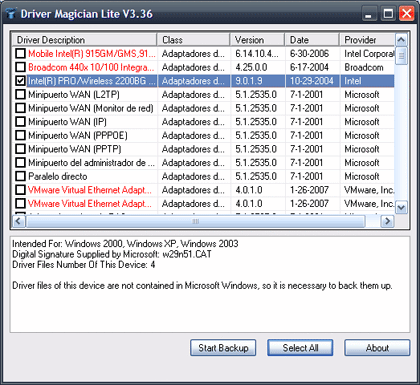Sort by the Version column header
The width and height of the screenshot is (420, 385).
point(257,40)
